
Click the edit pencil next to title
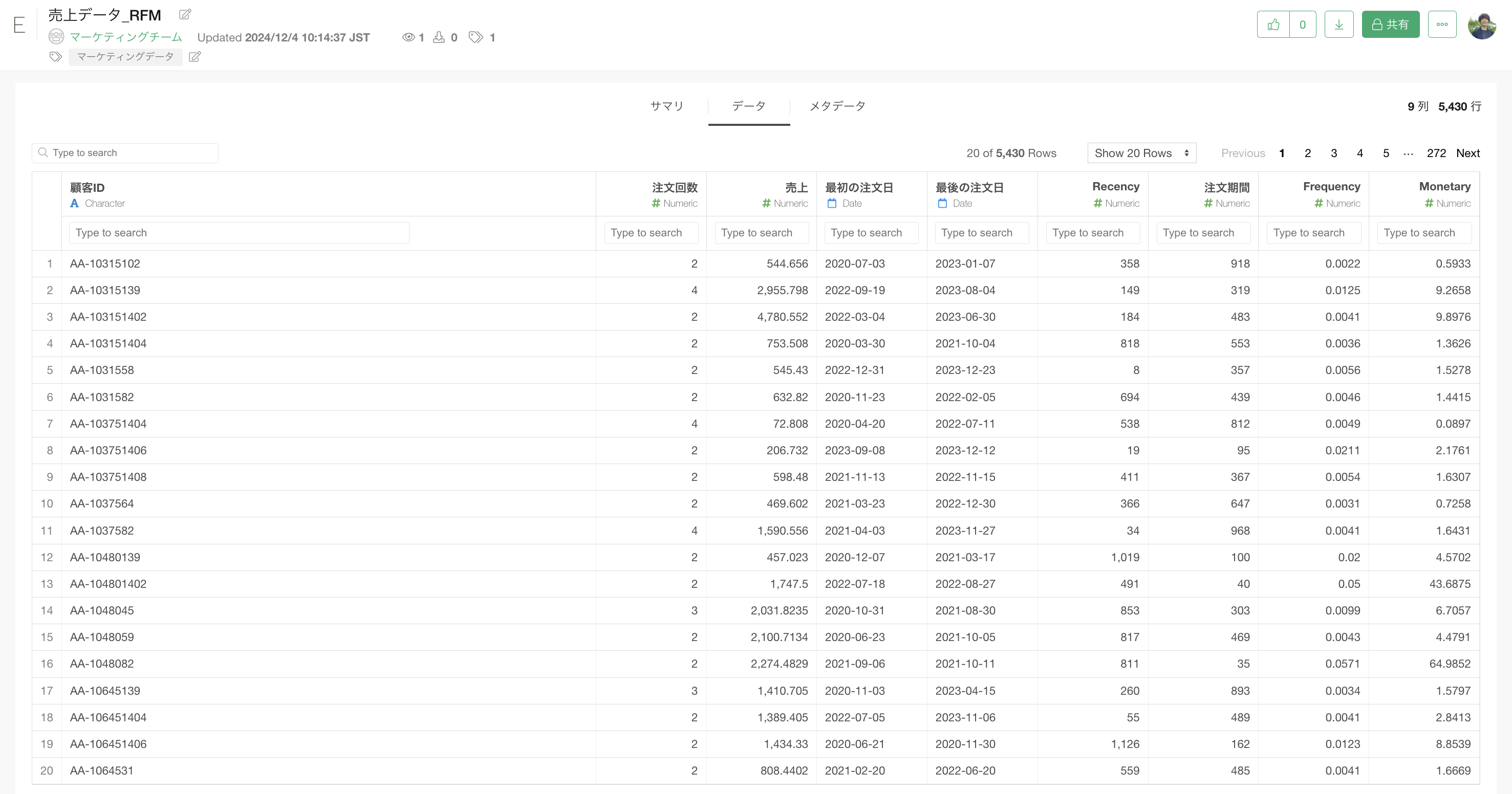(185, 14)
